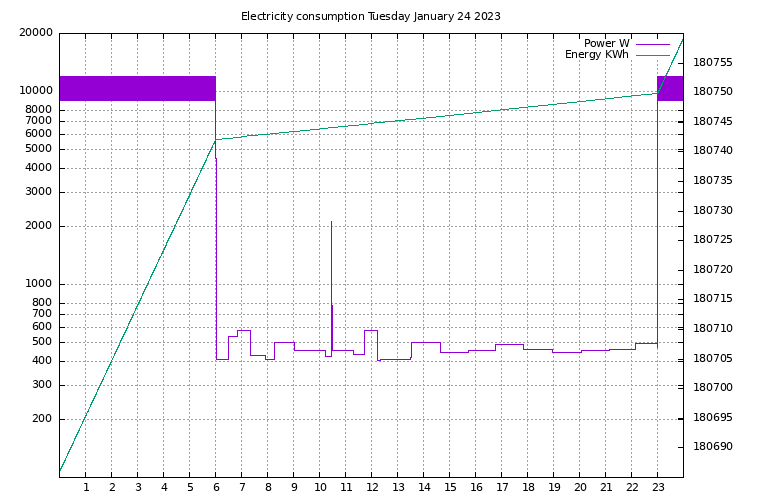The height and width of the screenshot is (500, 768).
Task: Click the purple high-power block before hour 6
Action: coord(138,89)
